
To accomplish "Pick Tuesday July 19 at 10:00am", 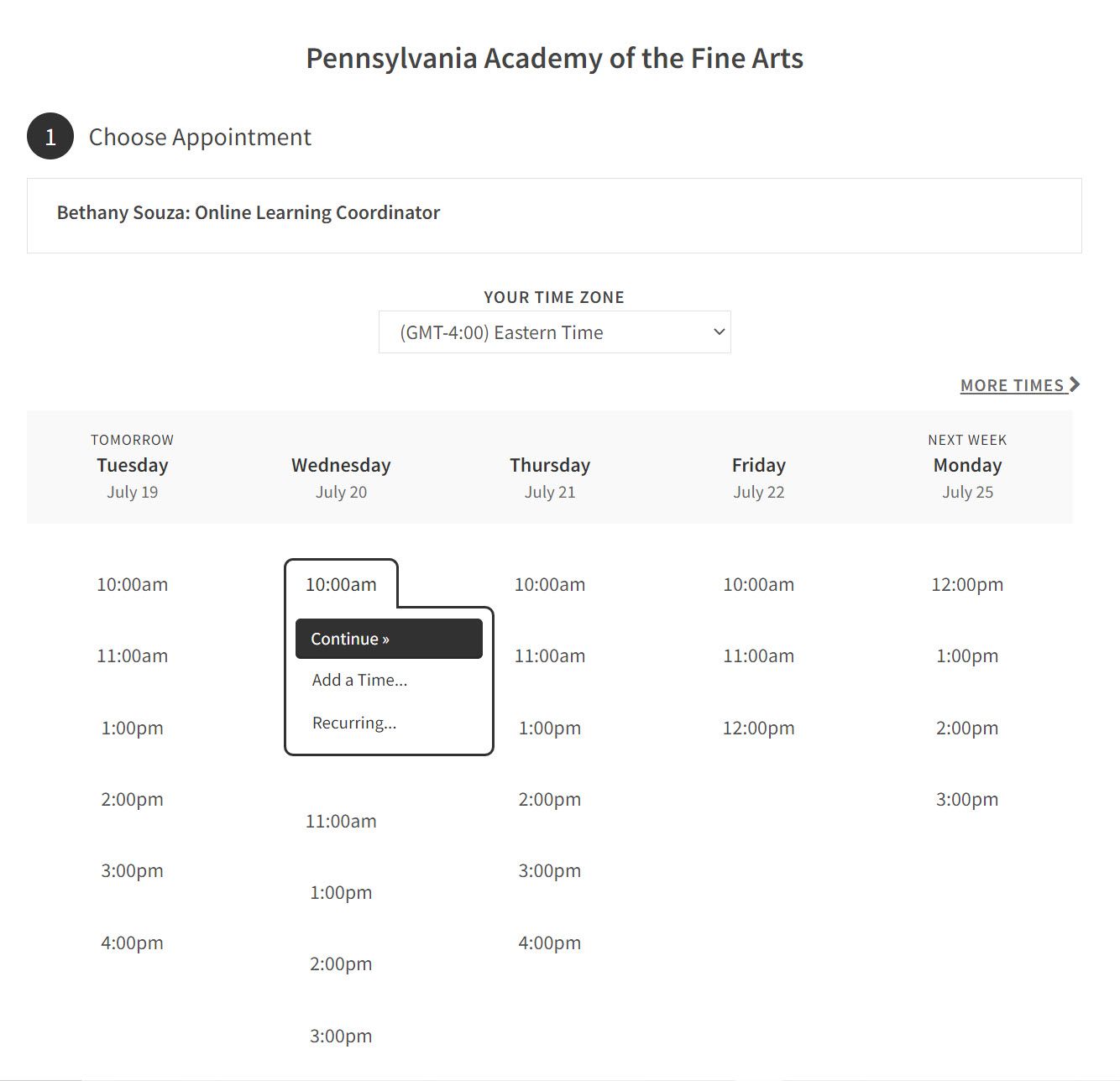I will [132, 585].
